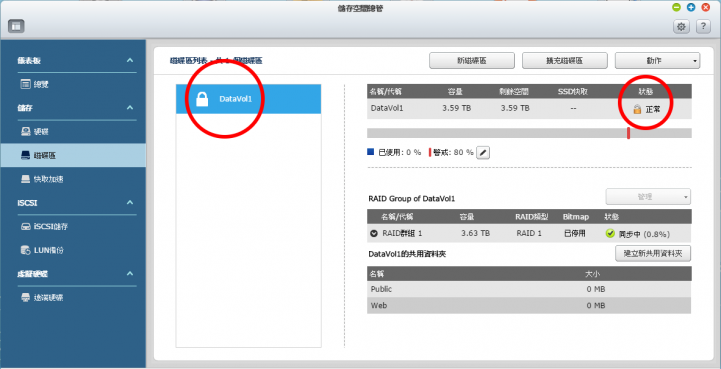This screenshot has width=721, height=369.
Task: Select iSCSI儲存 in the sidebar
Action: tap(73, 226)
